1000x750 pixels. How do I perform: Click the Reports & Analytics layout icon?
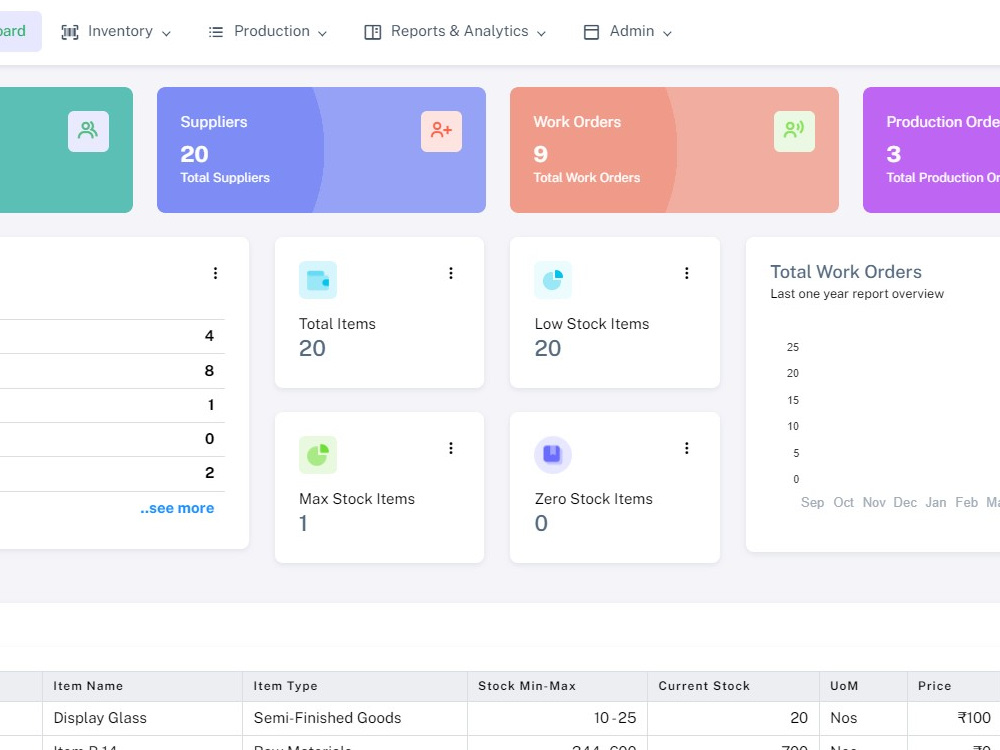pyautogui.click(x=372, y=32)
